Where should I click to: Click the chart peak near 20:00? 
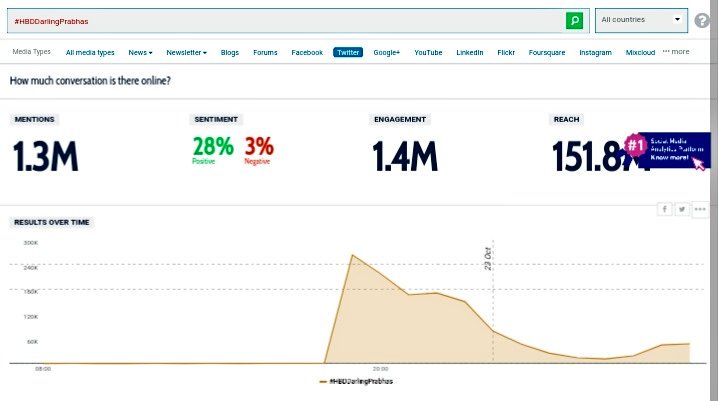tap(352, 255)
